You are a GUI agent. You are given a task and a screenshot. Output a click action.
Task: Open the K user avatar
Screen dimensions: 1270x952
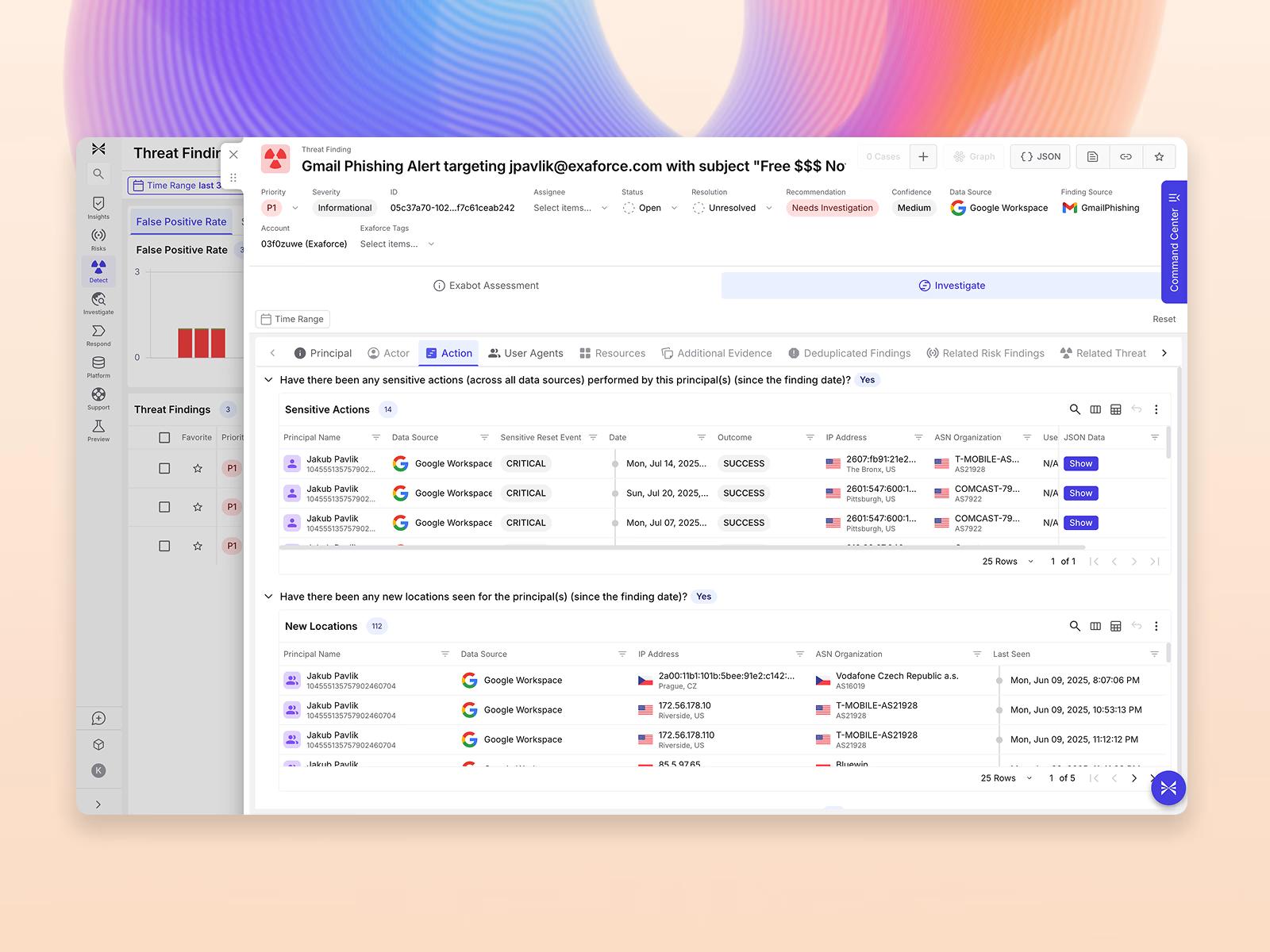click(98, 770)
